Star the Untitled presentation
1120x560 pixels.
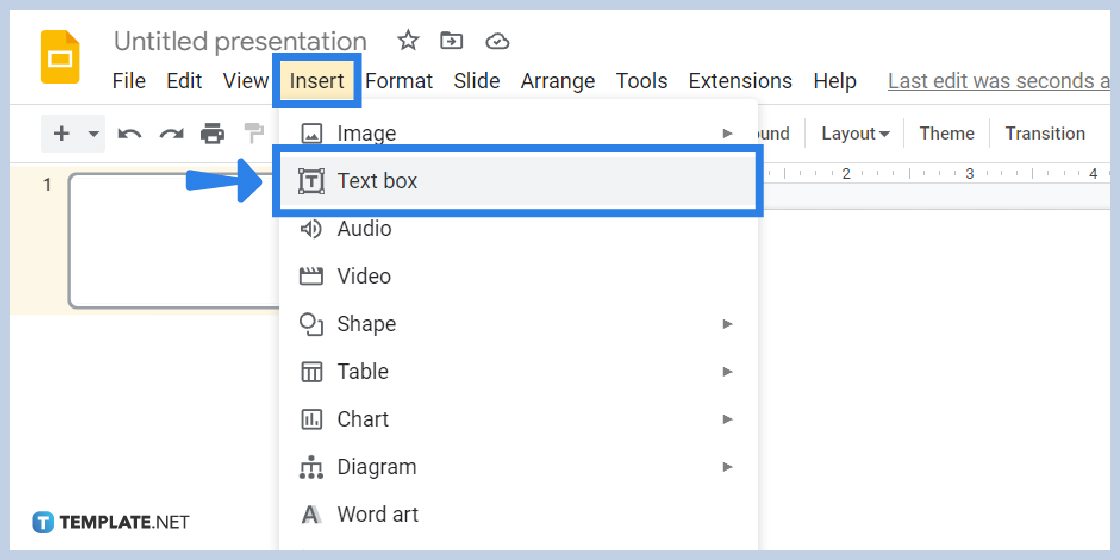click(408, 41)
